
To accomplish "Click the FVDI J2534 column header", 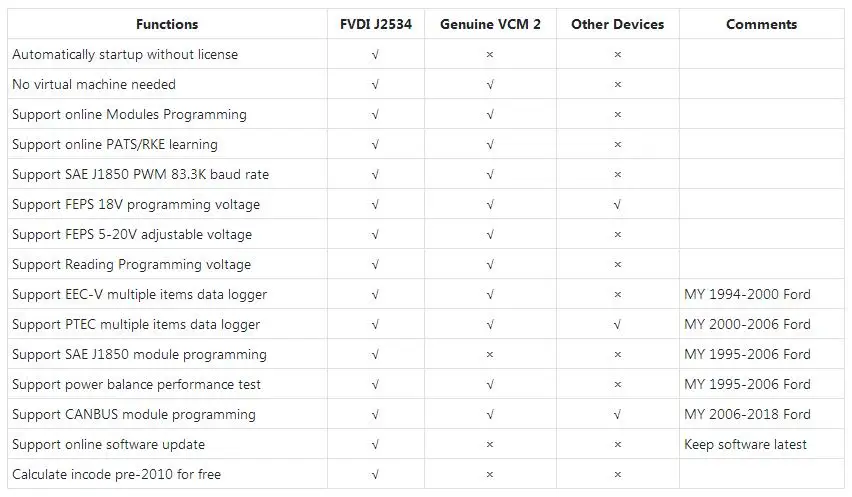I will [375, 24].
